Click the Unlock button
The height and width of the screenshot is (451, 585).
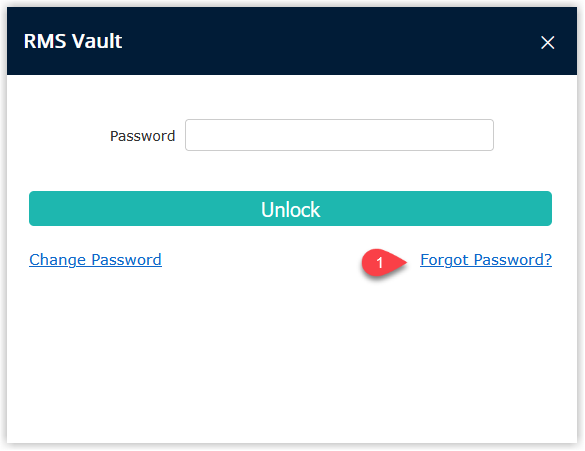(290, 209)
